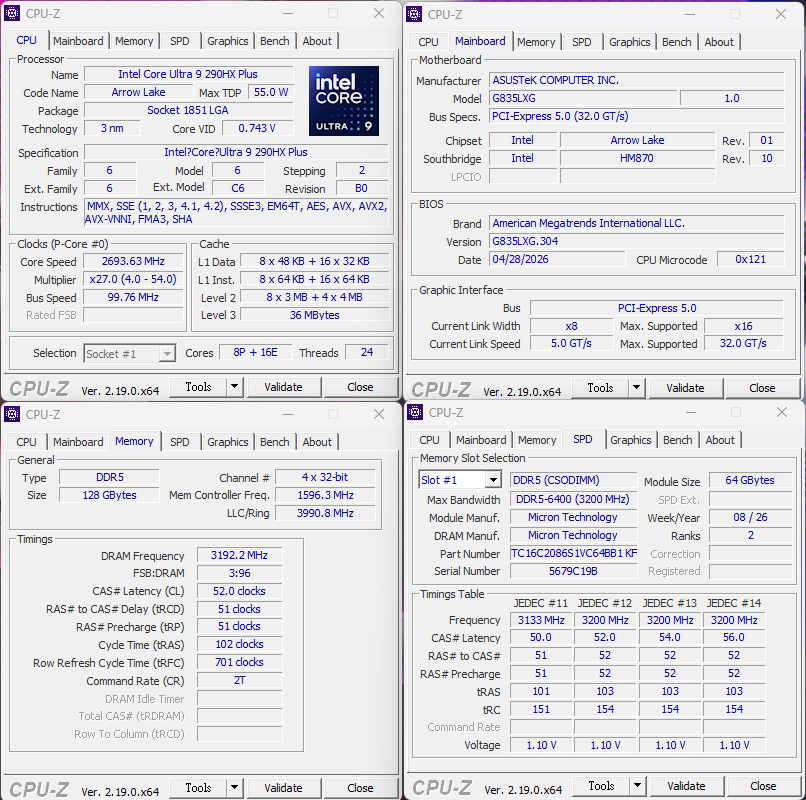The image size is (806, 800).
Task: Click the Current Link Width value 'x8'
Action: [x=571, y=326]
